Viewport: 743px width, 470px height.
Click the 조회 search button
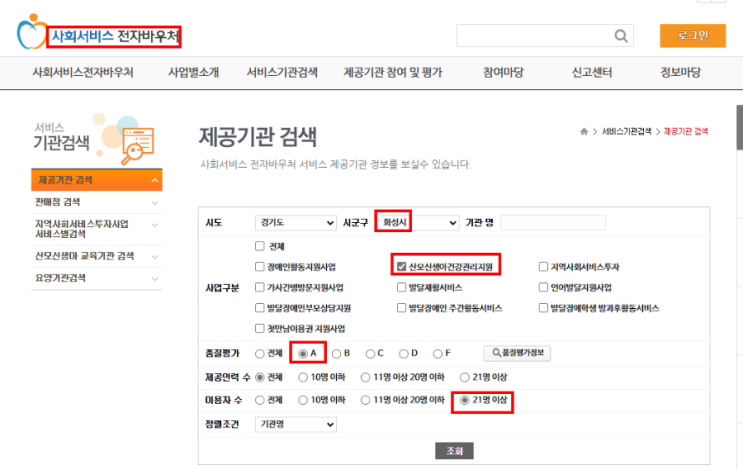[x=454, y=451]
